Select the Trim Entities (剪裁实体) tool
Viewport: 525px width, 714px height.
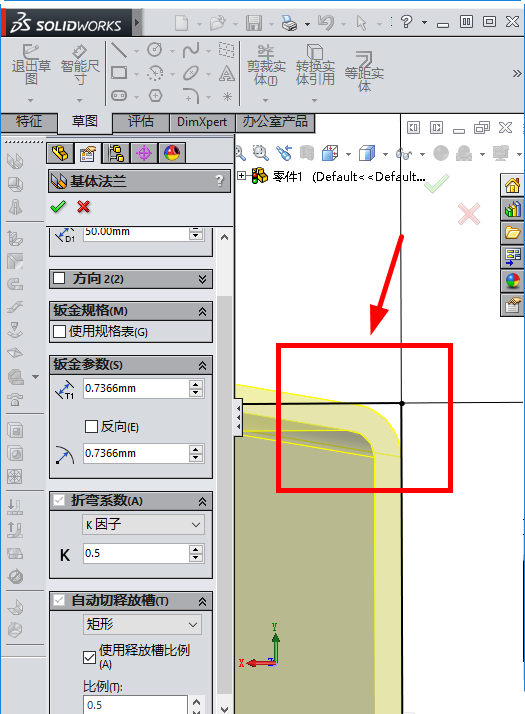click(x=266, y=66)
